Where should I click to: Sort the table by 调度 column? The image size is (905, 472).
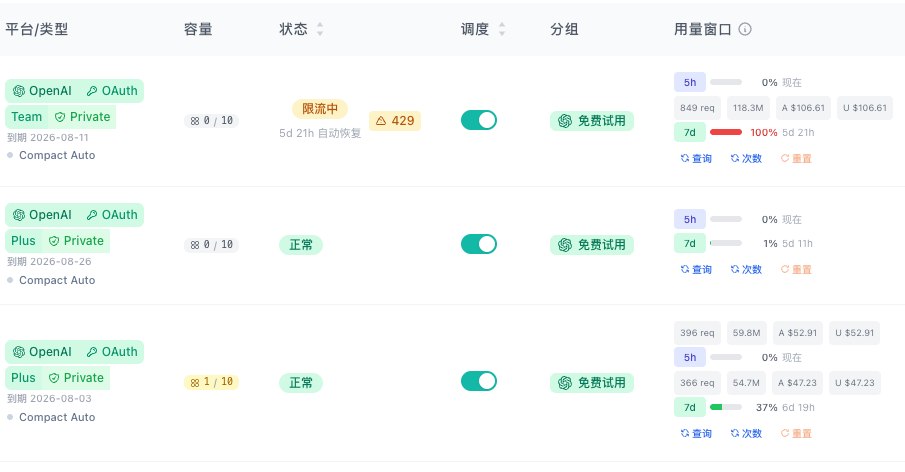click(502, 29)
